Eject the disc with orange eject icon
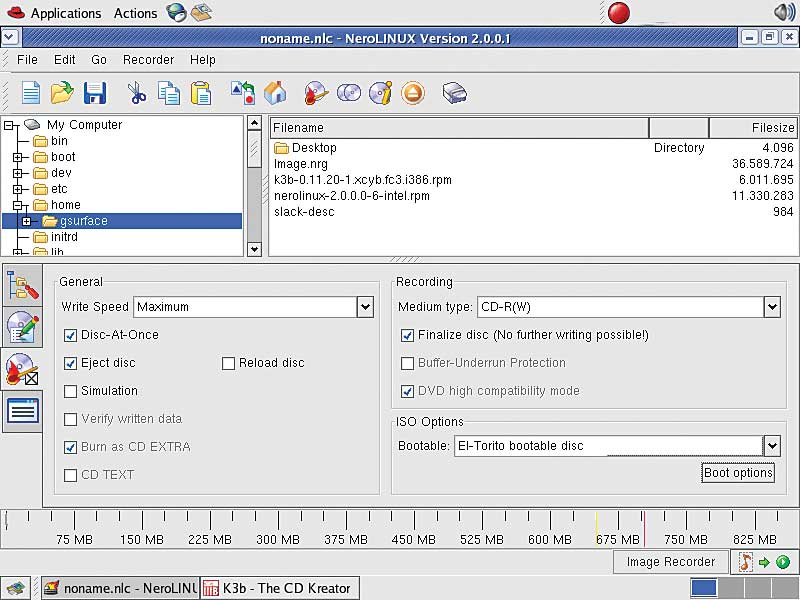Image resolution: width=800 pixels, height=600 pixels. coord(413,93)
